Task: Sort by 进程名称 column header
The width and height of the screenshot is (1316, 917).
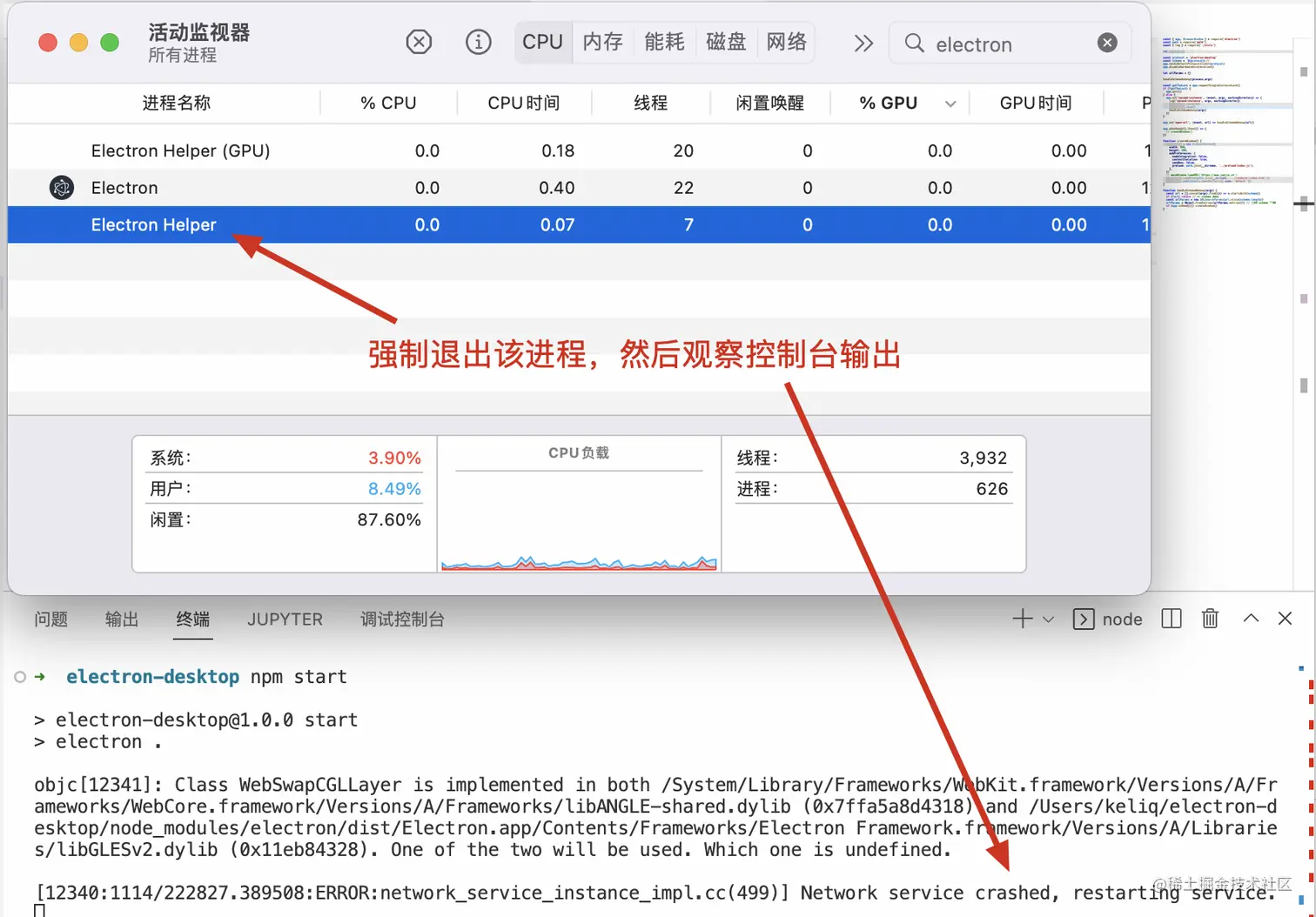Action: pyautogui.click(x=177, y=103)
